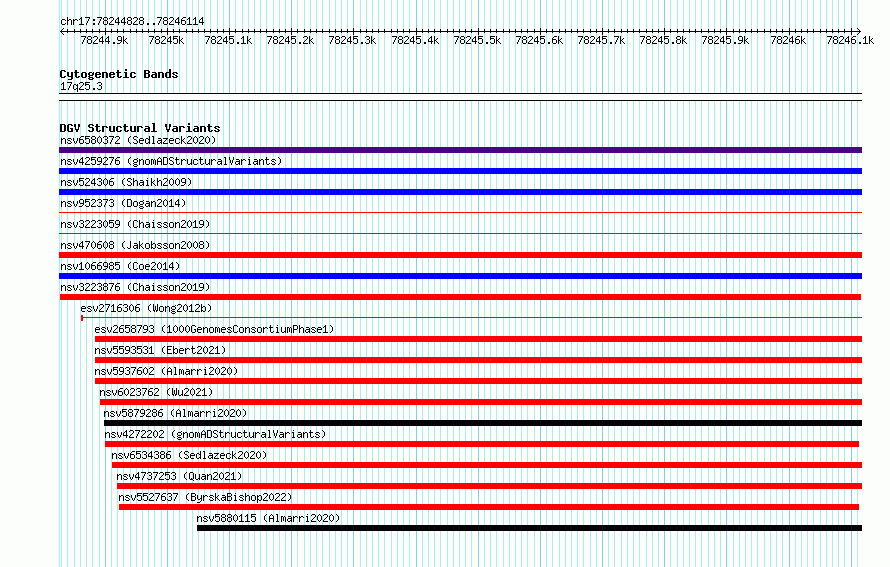Click the 78245k ruler tick label
This screenshot has height=567, width=890.
166,40
